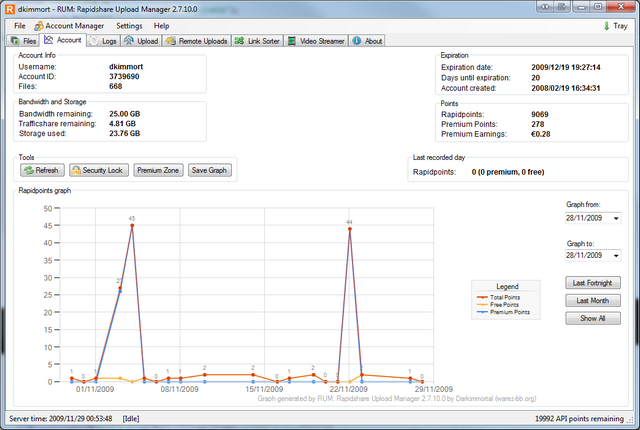Open the Files tab
The image size is (640, 430).
coord(23,41)
